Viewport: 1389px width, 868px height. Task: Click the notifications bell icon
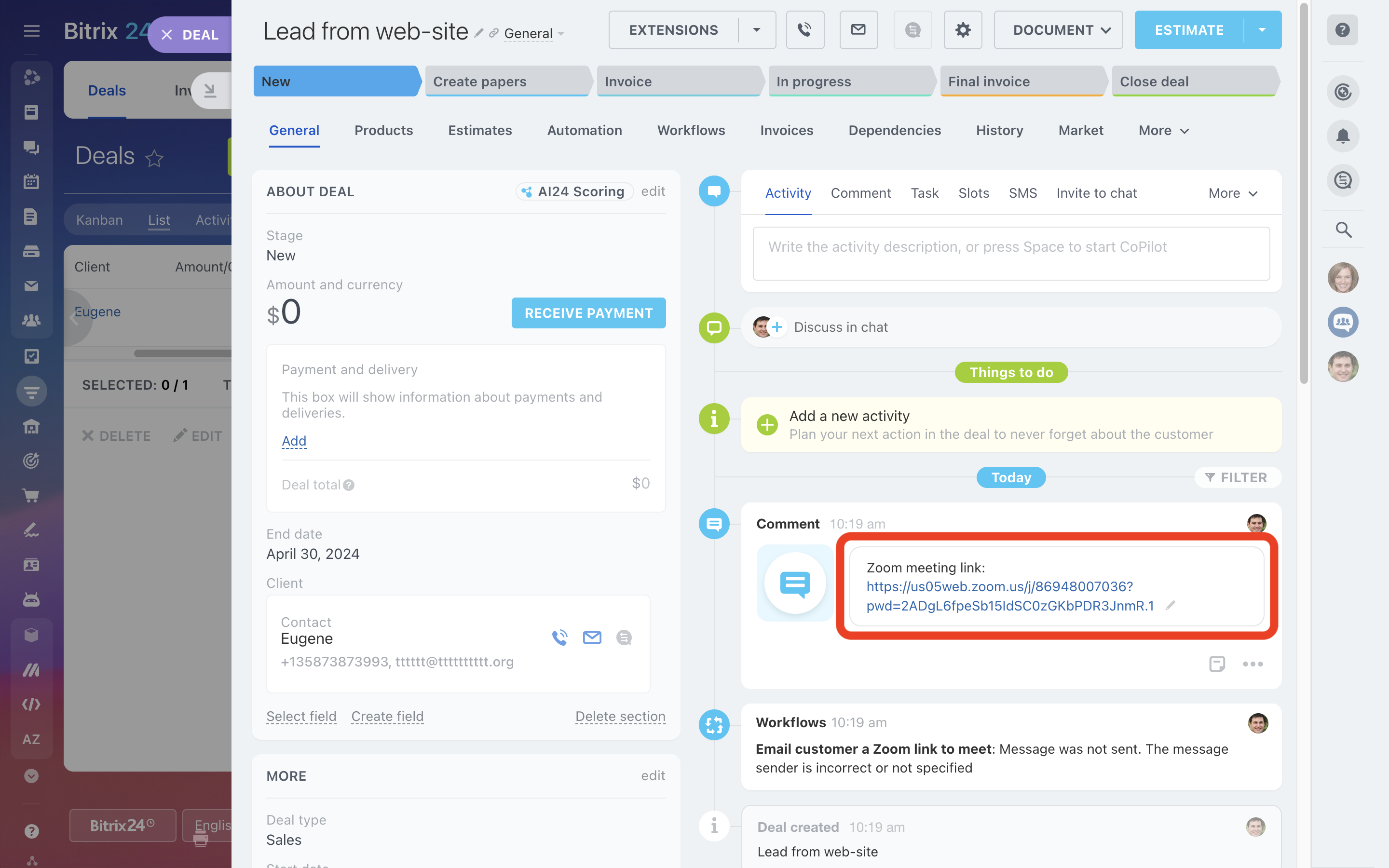(1343, 136)
